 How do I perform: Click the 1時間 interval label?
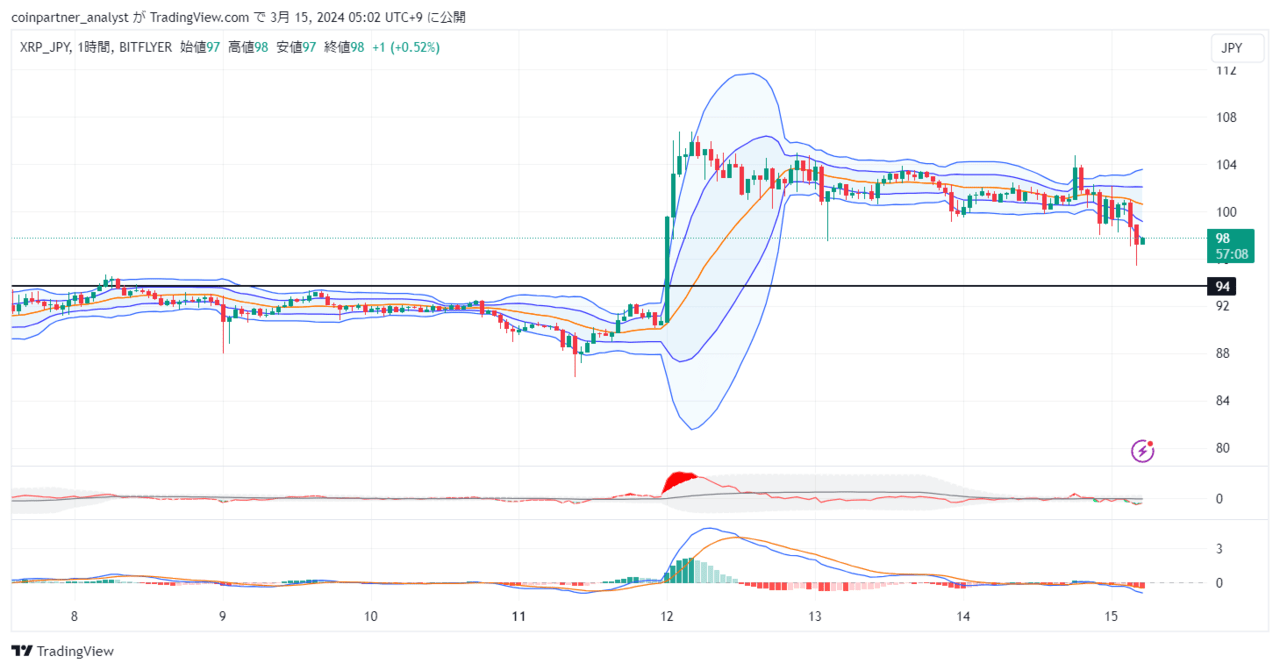point(97,47)
